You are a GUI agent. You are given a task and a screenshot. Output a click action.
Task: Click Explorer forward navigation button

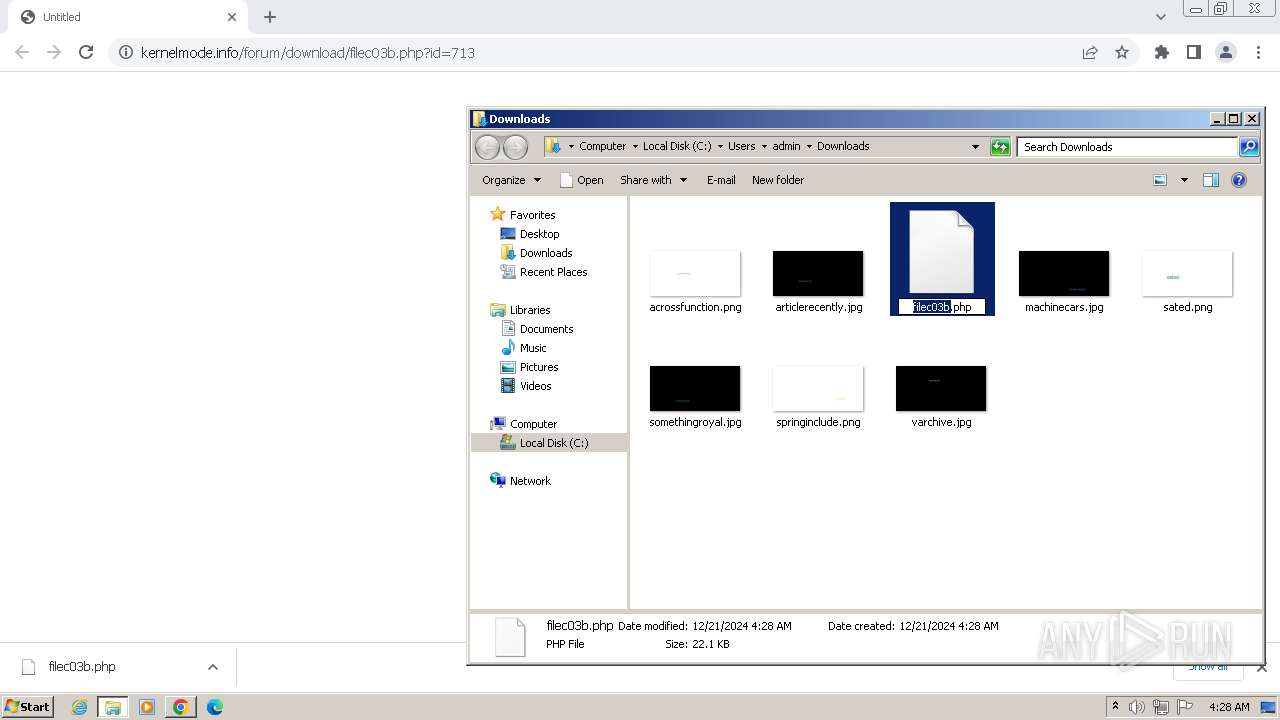tap(515, 147)
